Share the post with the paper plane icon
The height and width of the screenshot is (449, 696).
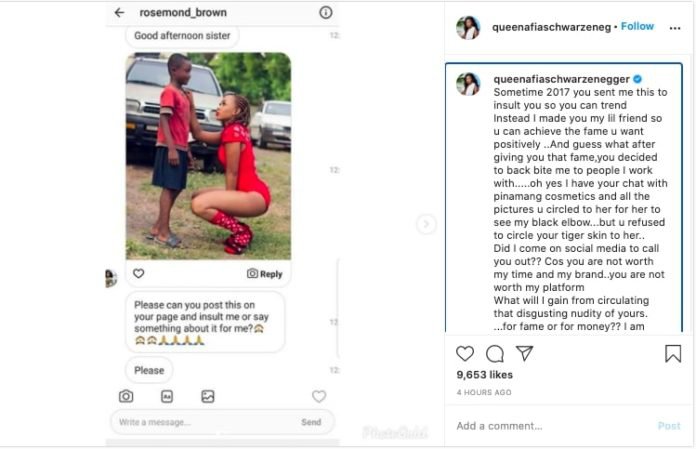pyautogui.click(x=524, y=353)
